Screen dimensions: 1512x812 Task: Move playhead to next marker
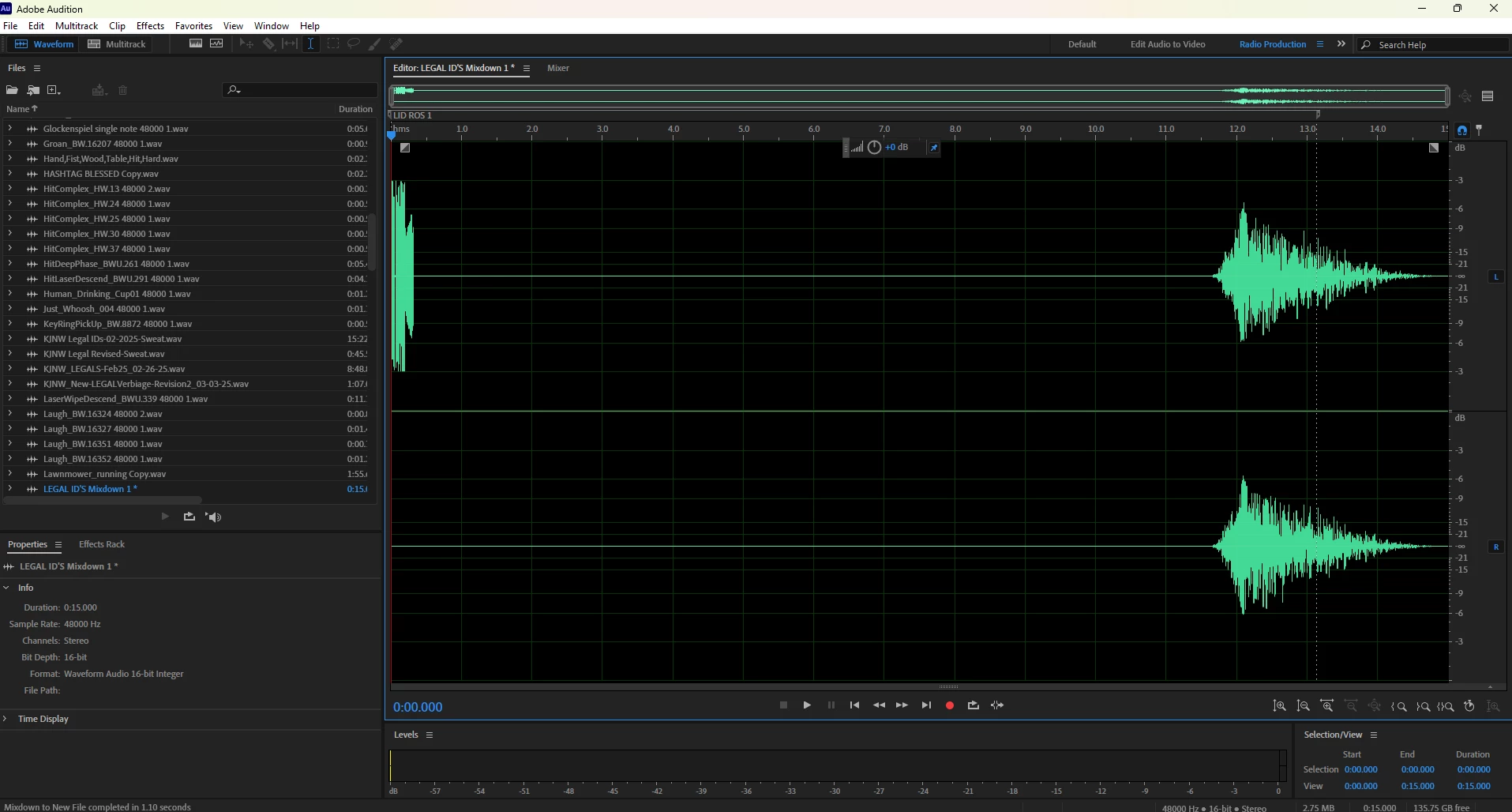point(926,705)
